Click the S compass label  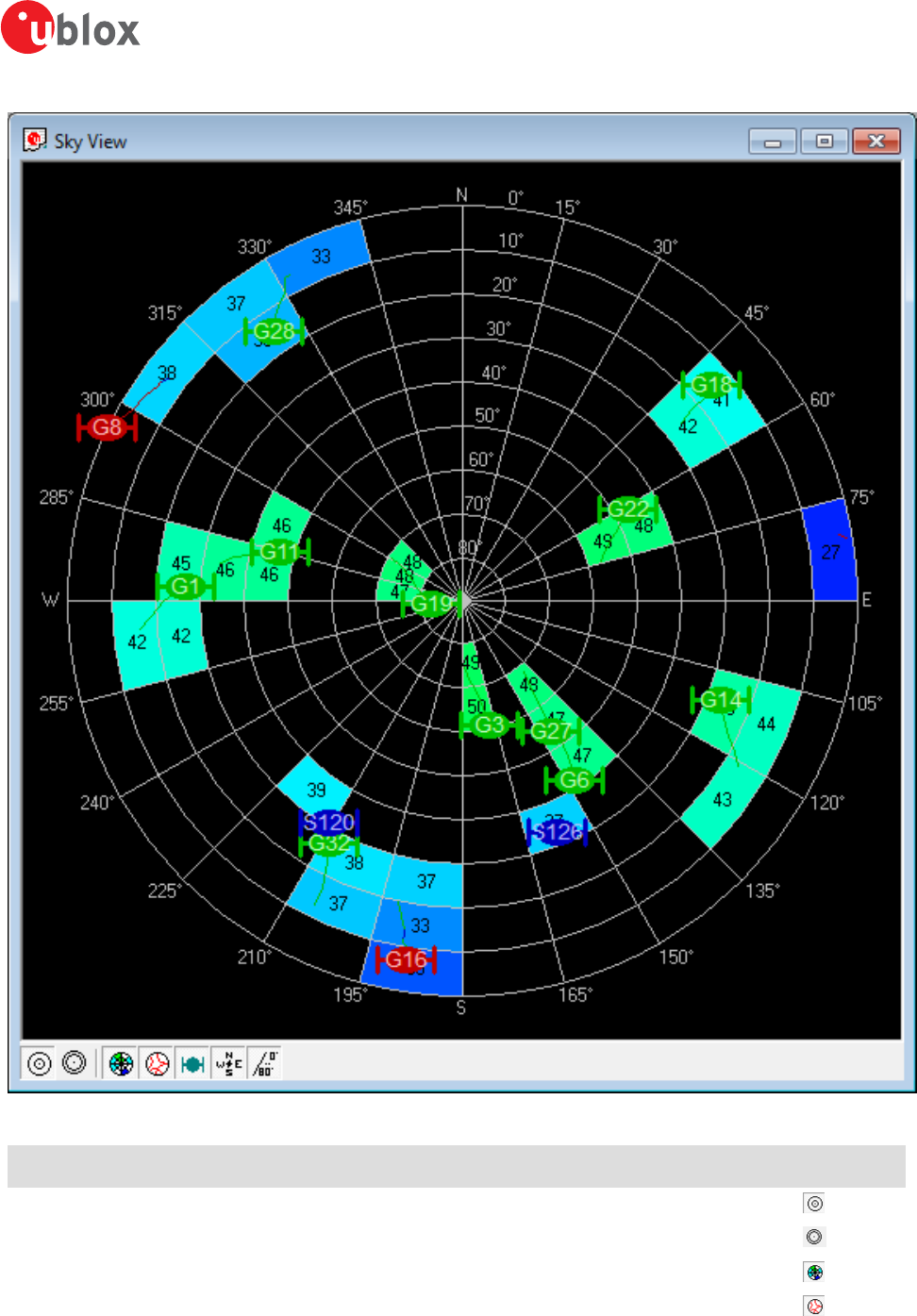461,1008
